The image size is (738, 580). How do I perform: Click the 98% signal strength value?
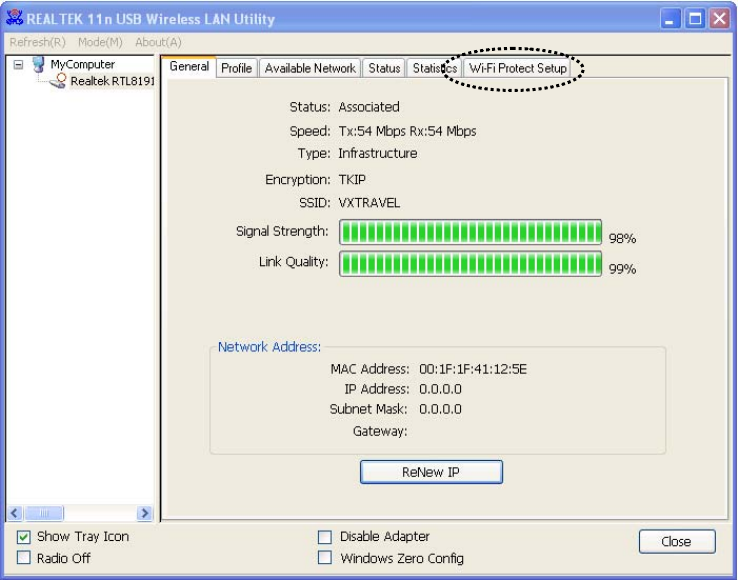(622, 238)
